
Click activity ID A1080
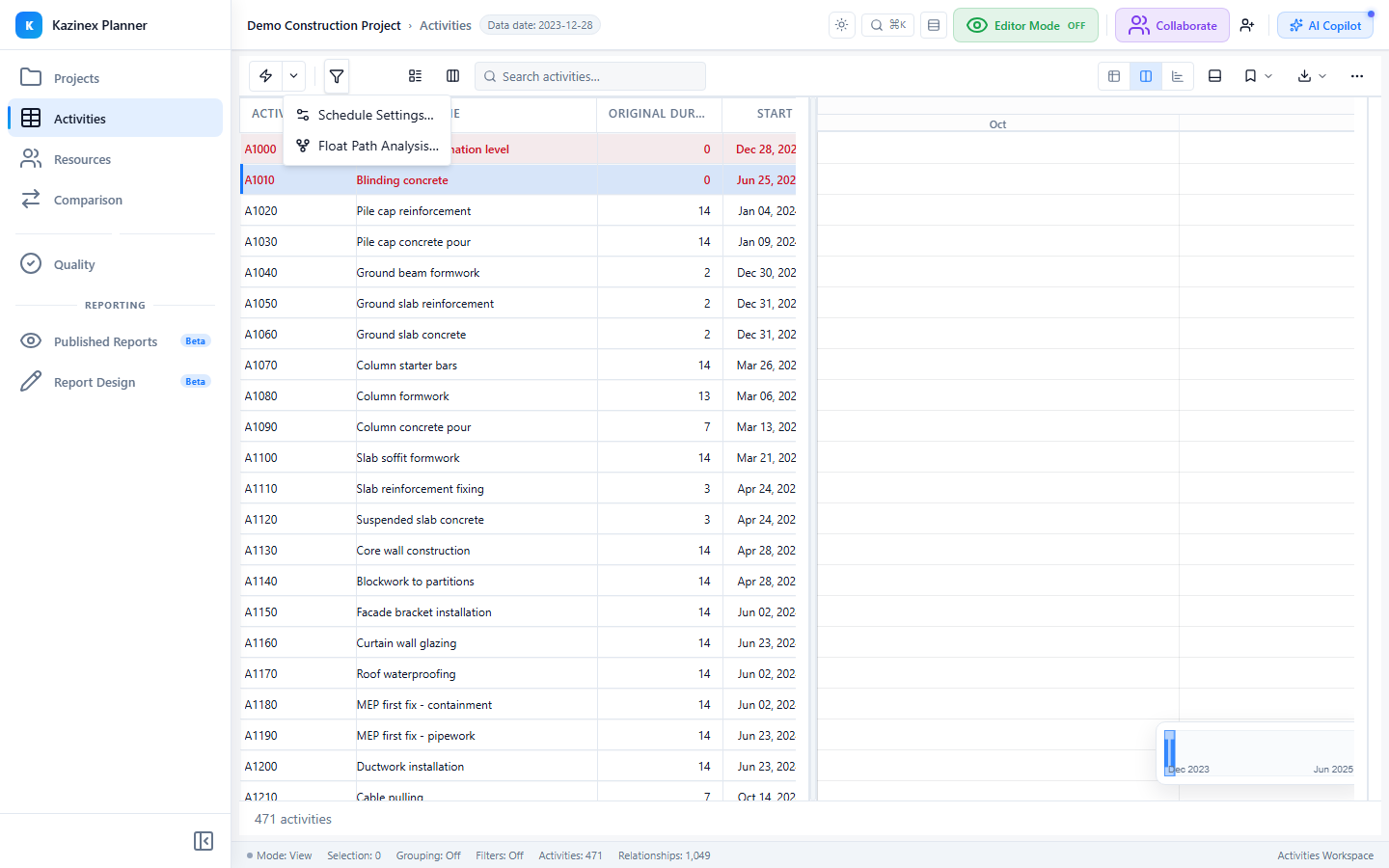(260, 396)
